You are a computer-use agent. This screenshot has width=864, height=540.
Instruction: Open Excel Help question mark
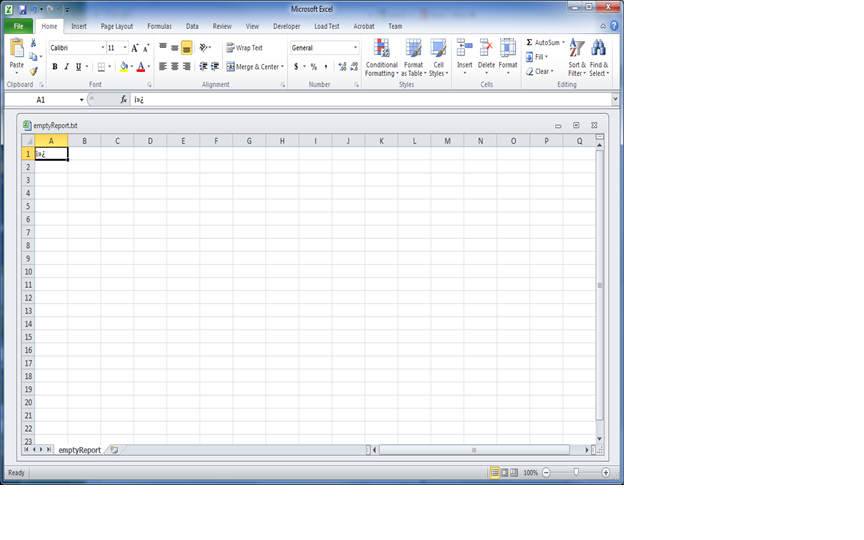click(x=614, y=26)
